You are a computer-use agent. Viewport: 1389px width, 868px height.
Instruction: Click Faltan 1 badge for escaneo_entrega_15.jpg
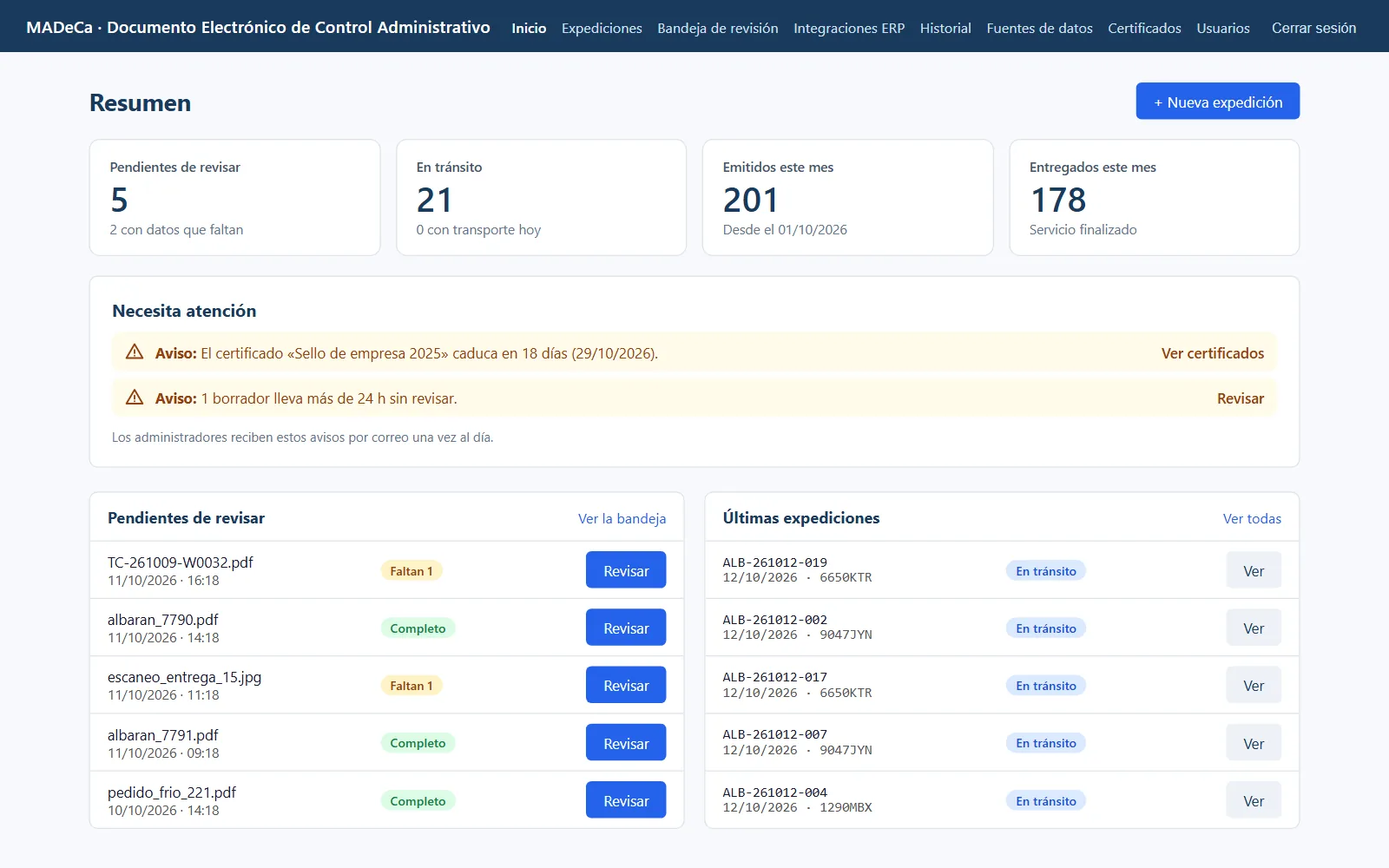pos(411,686)
